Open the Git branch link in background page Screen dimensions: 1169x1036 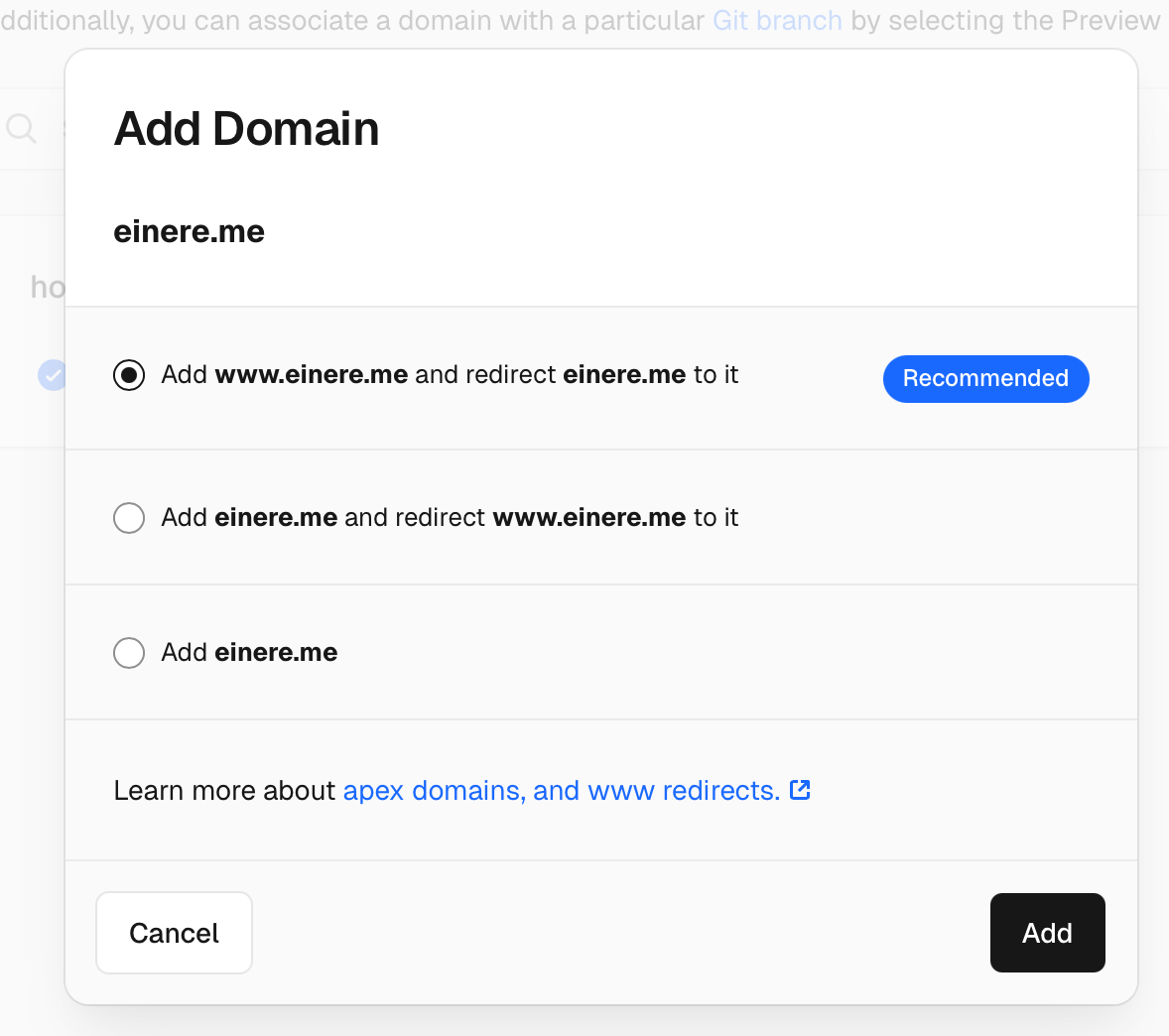(x=777, y=20)
